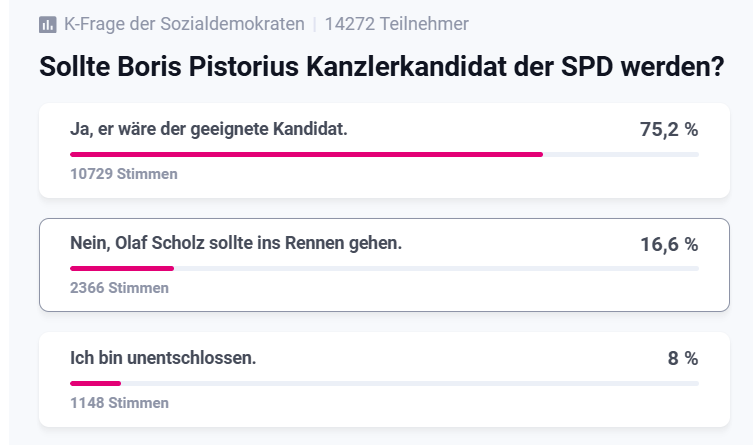Click the 'K-Frage der Sozialdemokraten' label

tap(184, 24)
